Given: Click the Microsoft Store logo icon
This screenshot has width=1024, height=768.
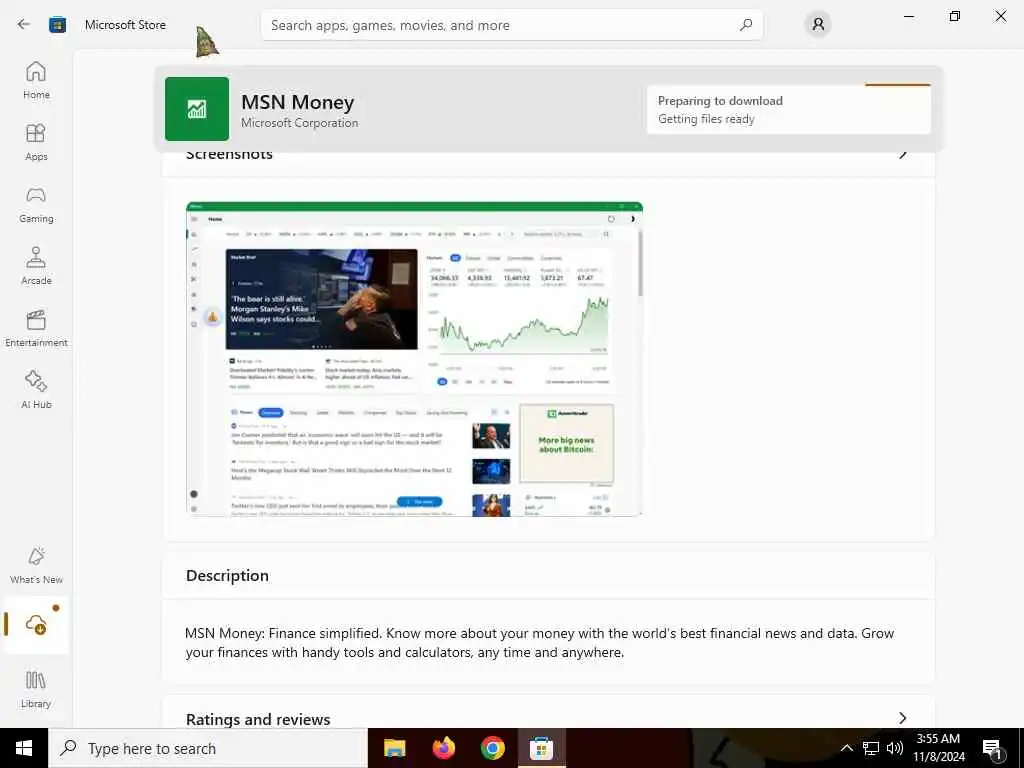Looking at the screenshot, I should pyautogui.click(x=57, y=25).
